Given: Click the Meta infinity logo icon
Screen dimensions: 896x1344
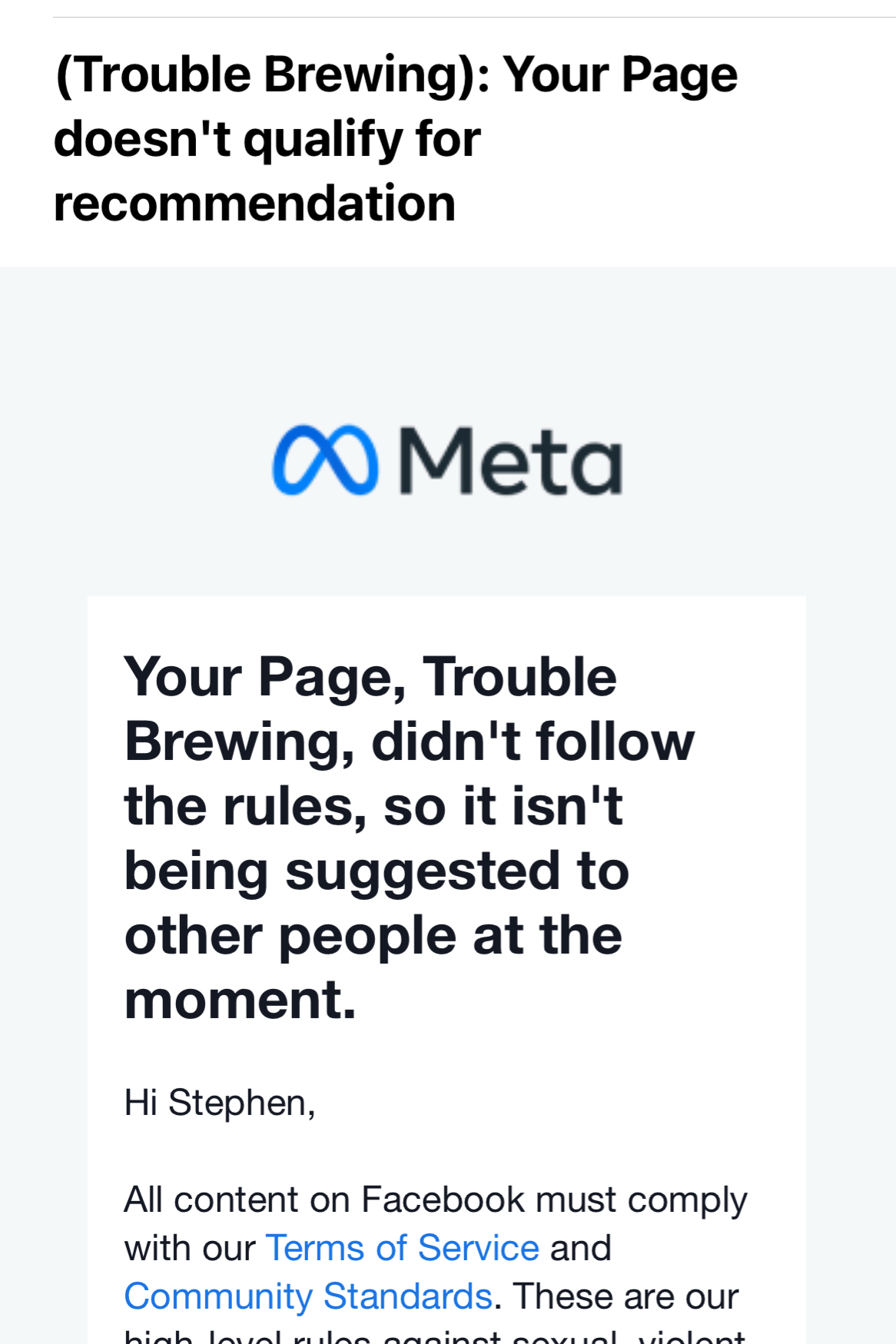Looking at the screenshot, I should (325, 460).
